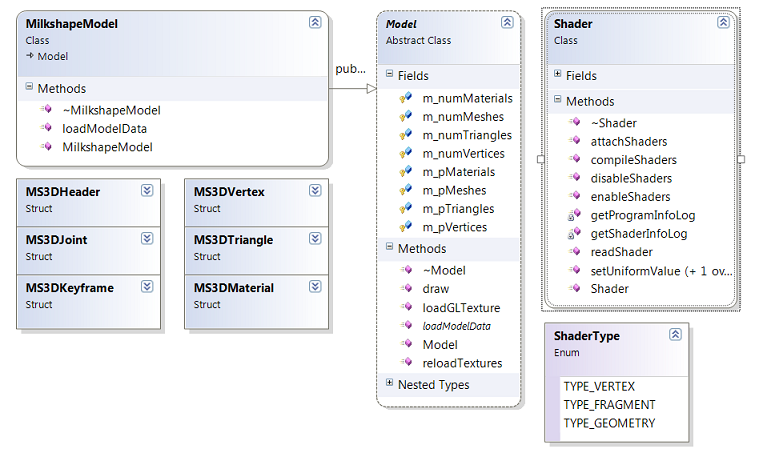The width and height of the screenshot is (763, 457).
Task: Click field icon beside m_numMeshes
Action: click(x=406, y=116)
